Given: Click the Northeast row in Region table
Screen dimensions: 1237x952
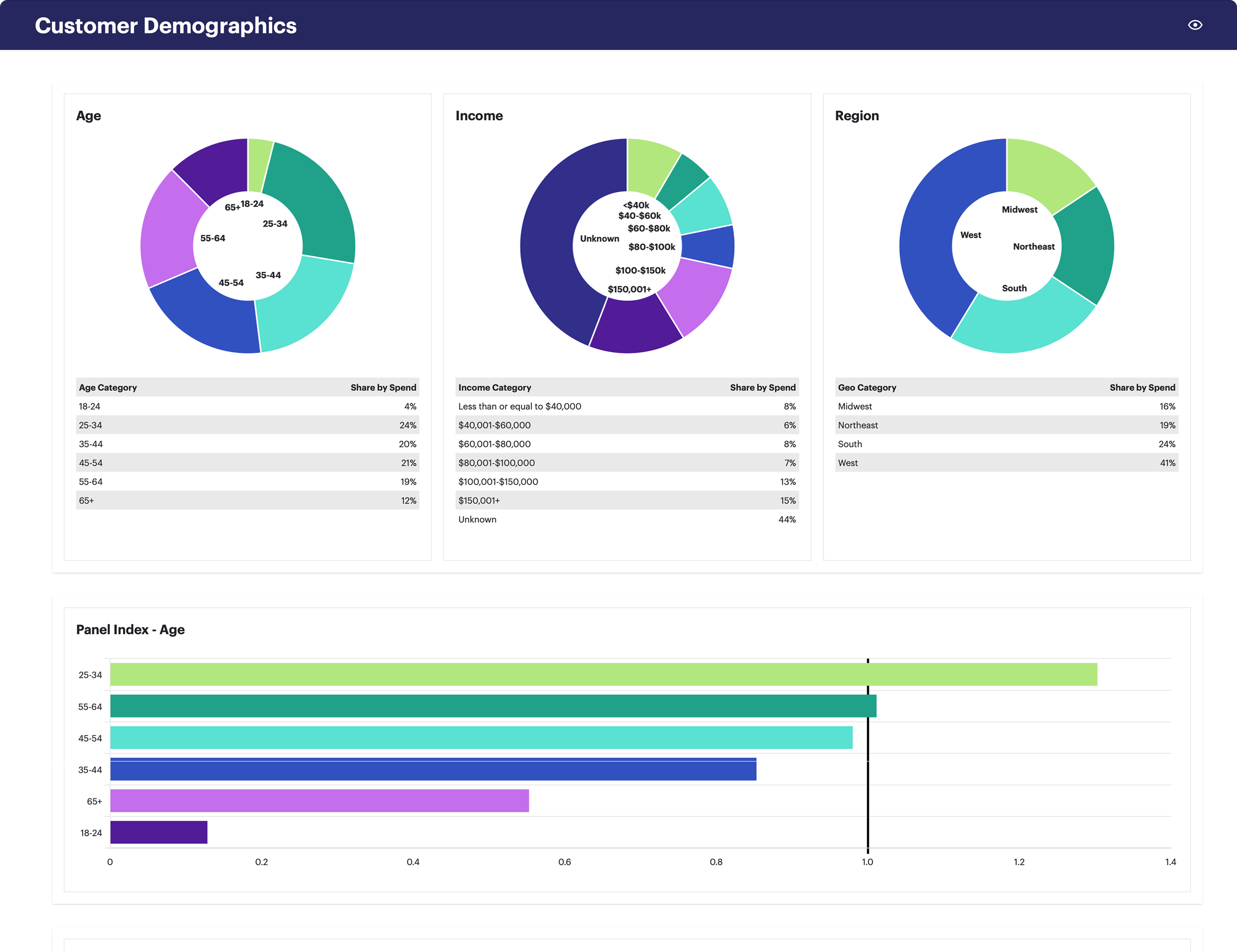Looking at the screenshot, I should point(1006,425).
